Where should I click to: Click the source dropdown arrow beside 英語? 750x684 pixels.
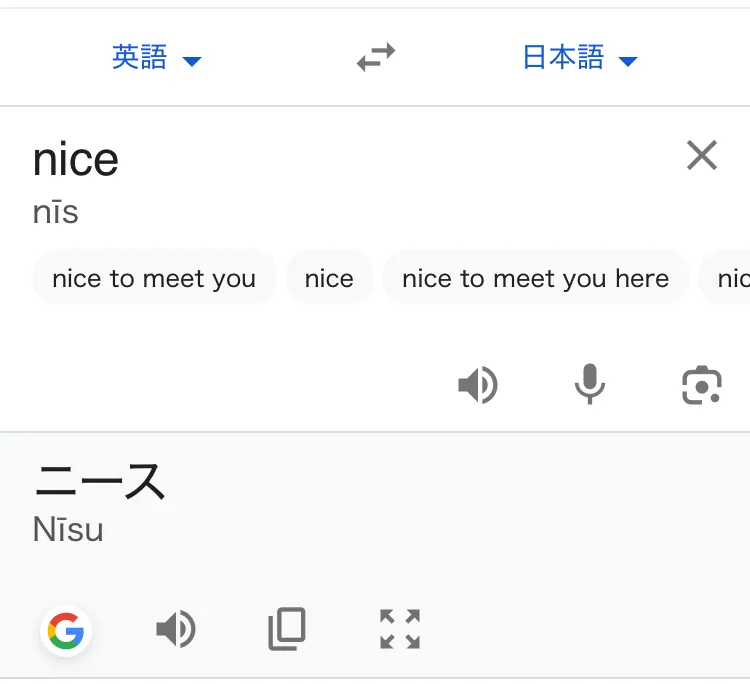point(192,61)
